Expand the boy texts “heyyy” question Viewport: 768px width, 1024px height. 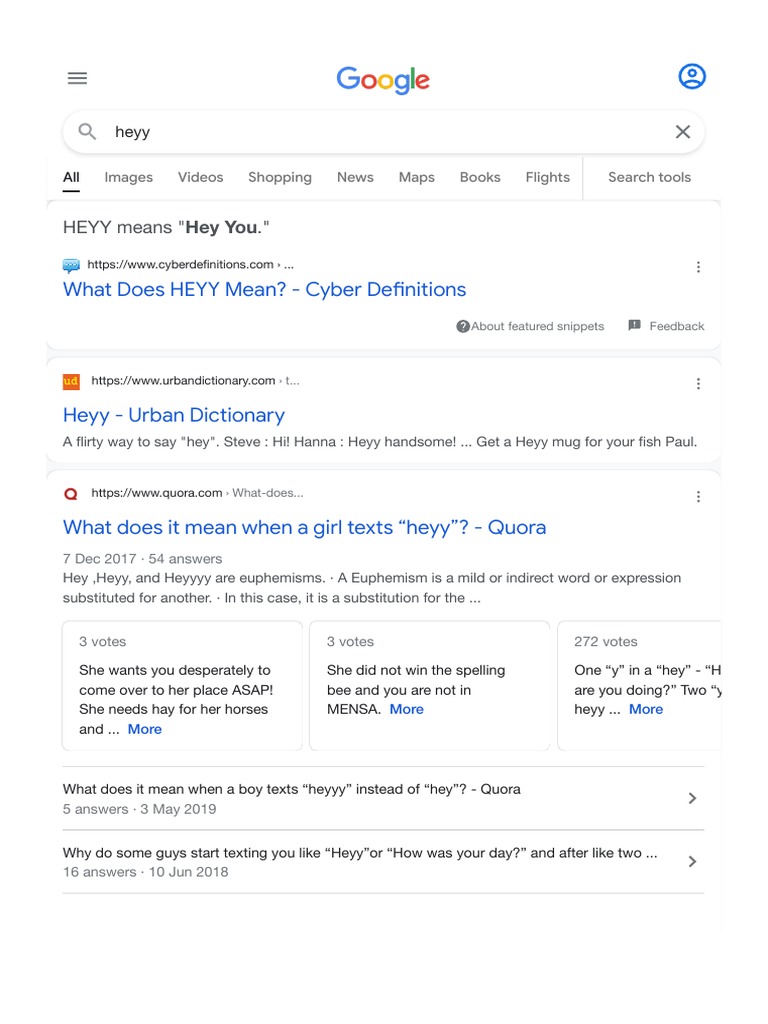pos(692,798)
